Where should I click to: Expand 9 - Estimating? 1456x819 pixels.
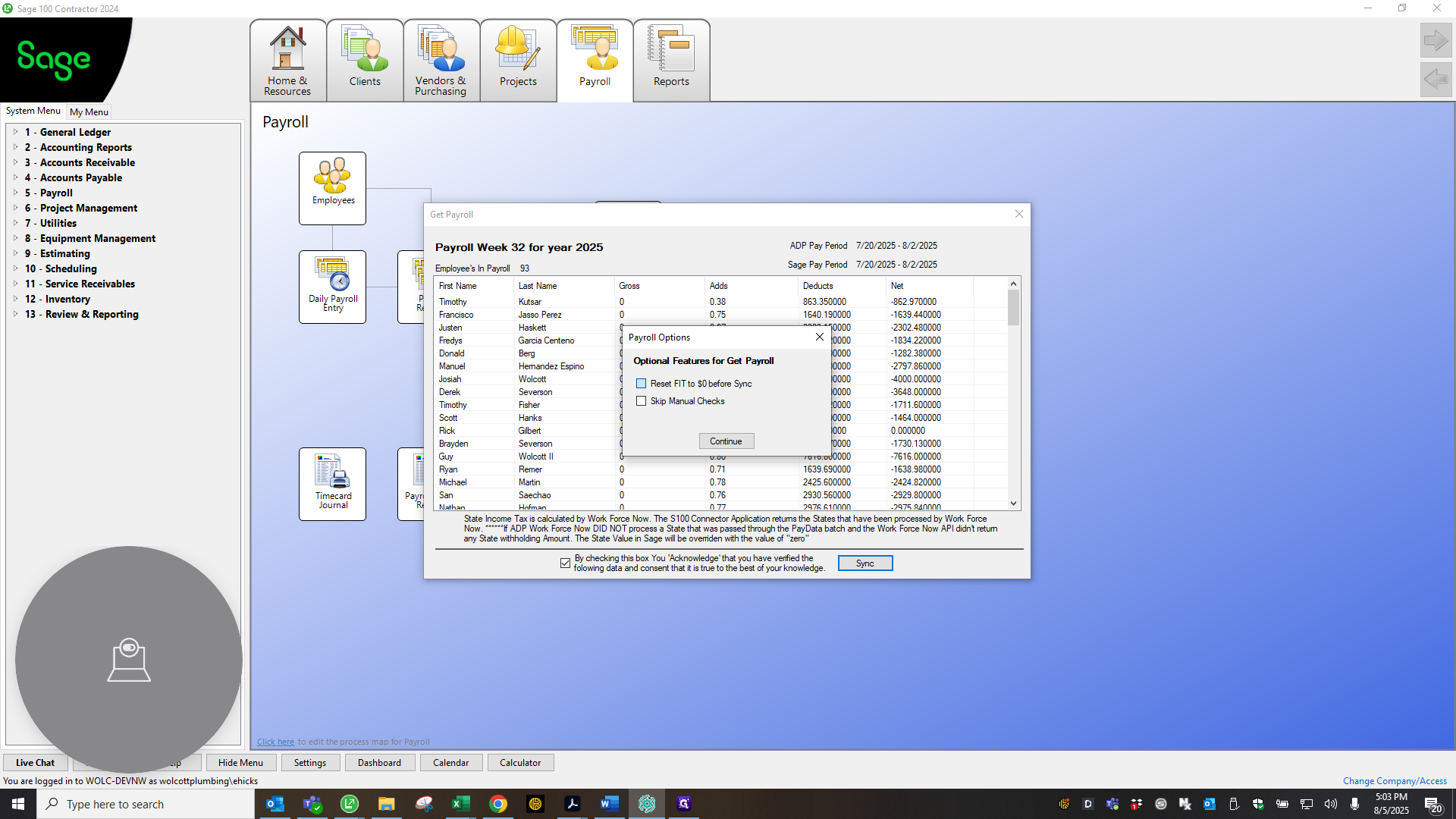pyautogui.click(x=15, y=253)
